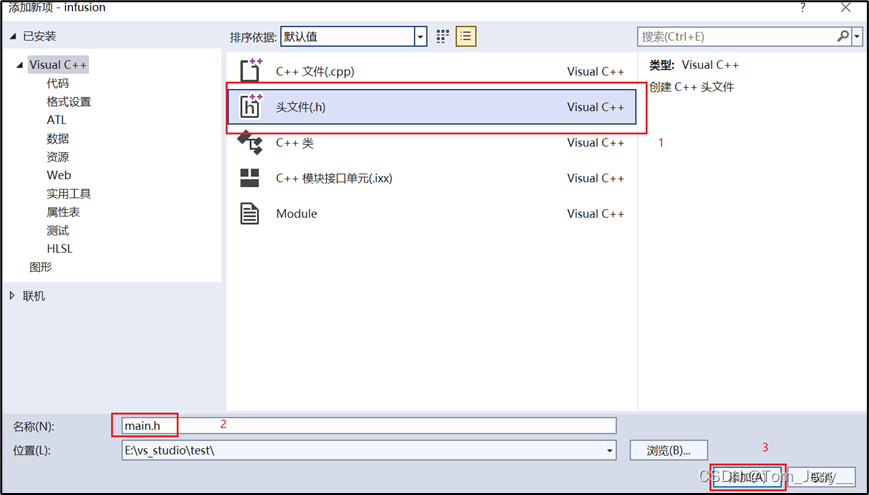The width and height of the screenshot is (869, 495).
Task: Select the 图形 category
Action: [40, 267]
